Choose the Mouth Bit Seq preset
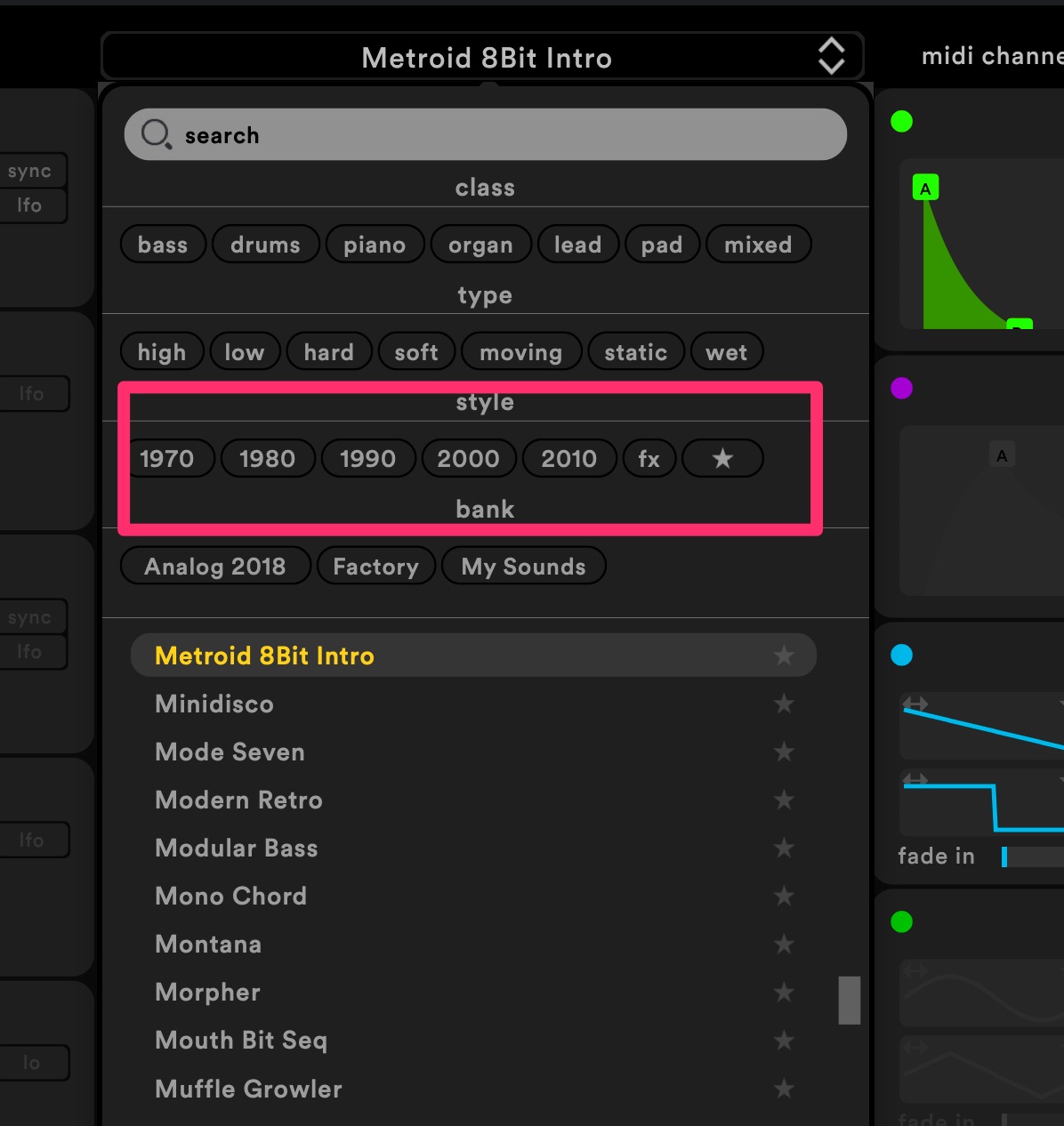The height and width of the screenshot is (1126, 1064). click(241, 1041)
